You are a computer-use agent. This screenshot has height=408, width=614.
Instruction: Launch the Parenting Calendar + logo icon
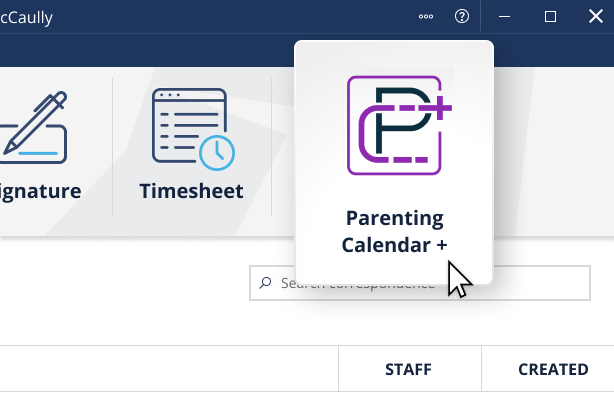click(x=394, y=123)
